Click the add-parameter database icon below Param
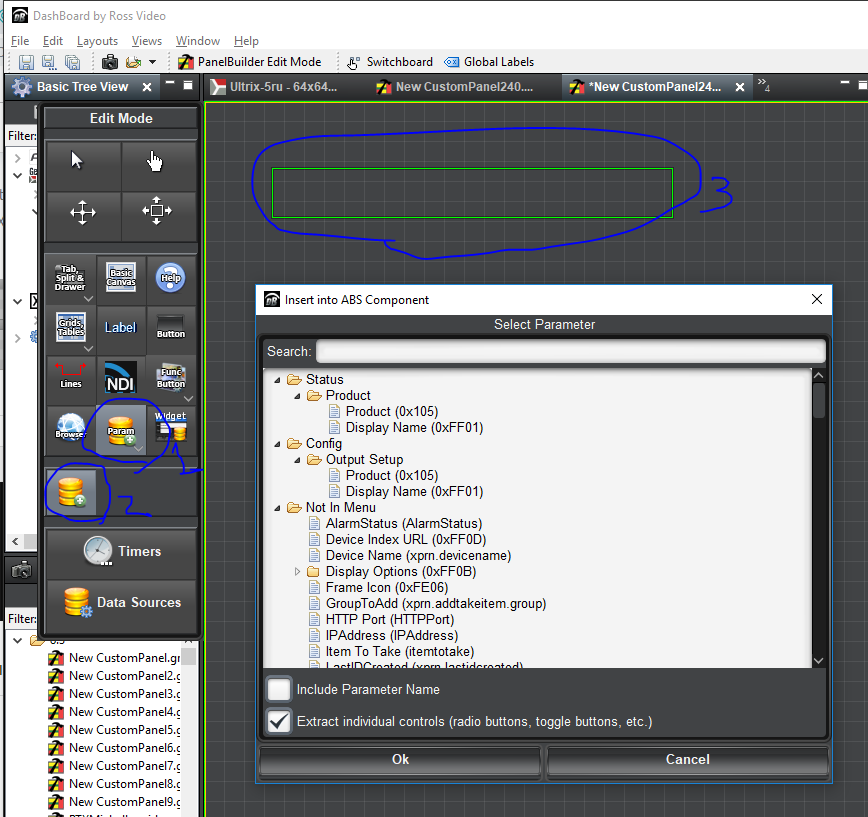Image resolution: width=868 pixels, height=817 pixels. 71,492
